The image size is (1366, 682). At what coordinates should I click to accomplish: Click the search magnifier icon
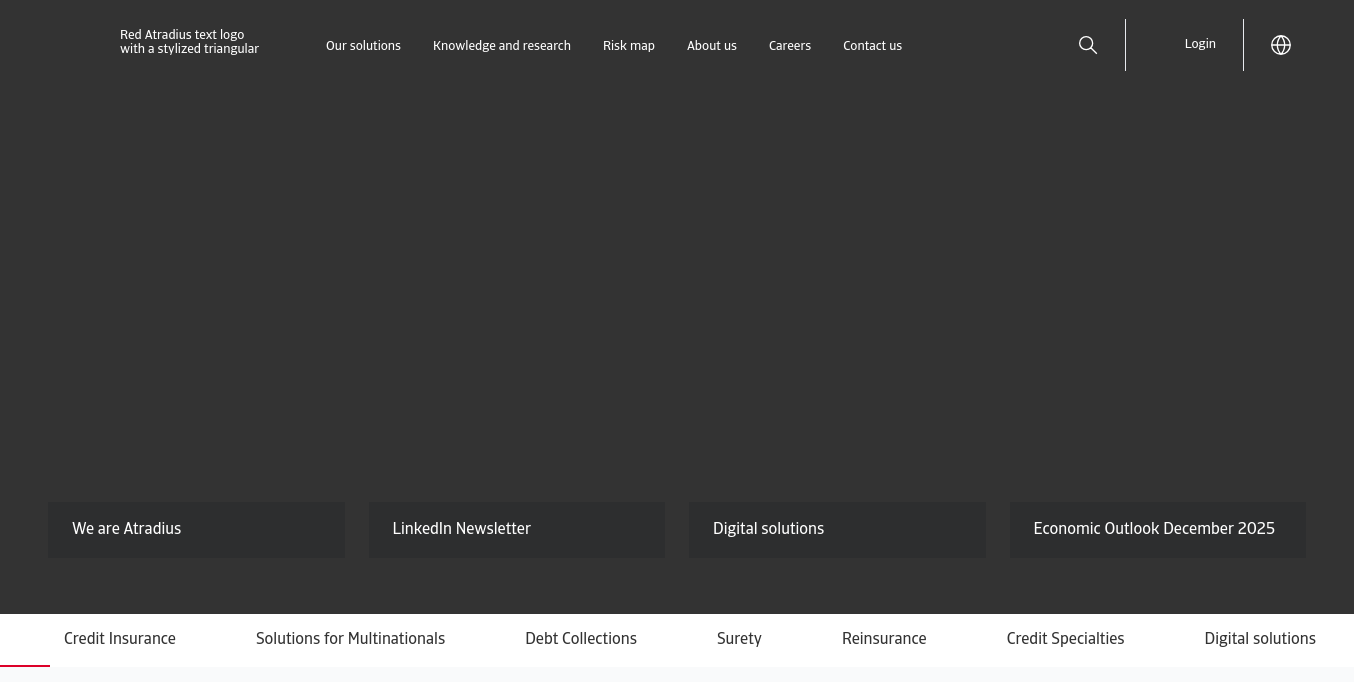tap(1088, 45)
